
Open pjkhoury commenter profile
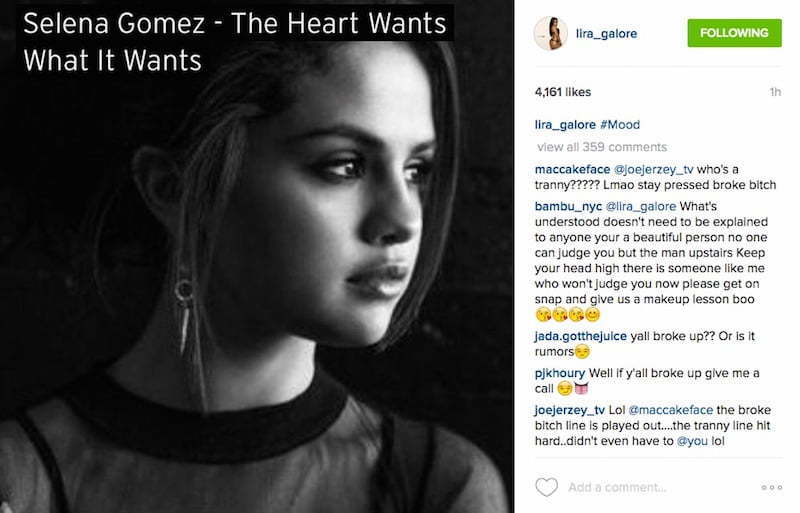(560, 373)
